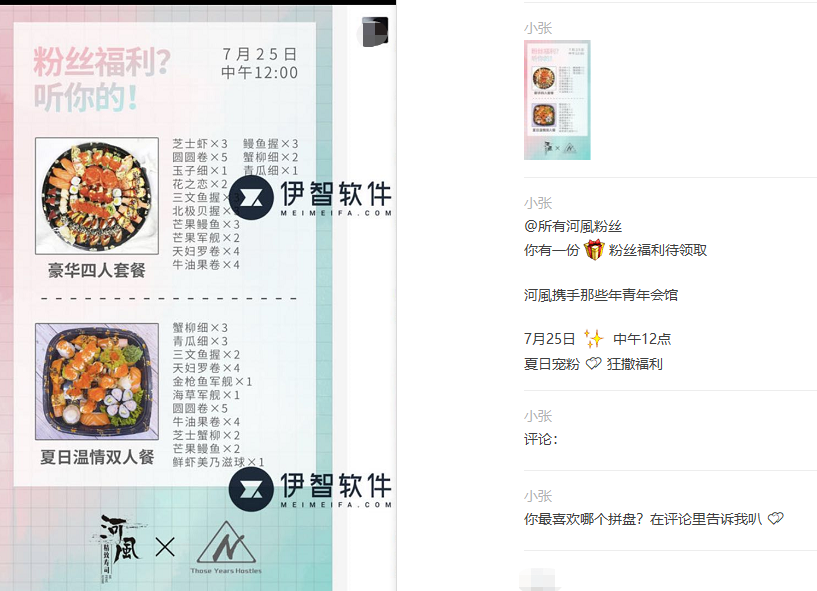Viewport: 817px width, 591px height.
Task: Open 小张's name above @所有河風粉丝 post
Action: pyautogui.click(x=538, y=203)
